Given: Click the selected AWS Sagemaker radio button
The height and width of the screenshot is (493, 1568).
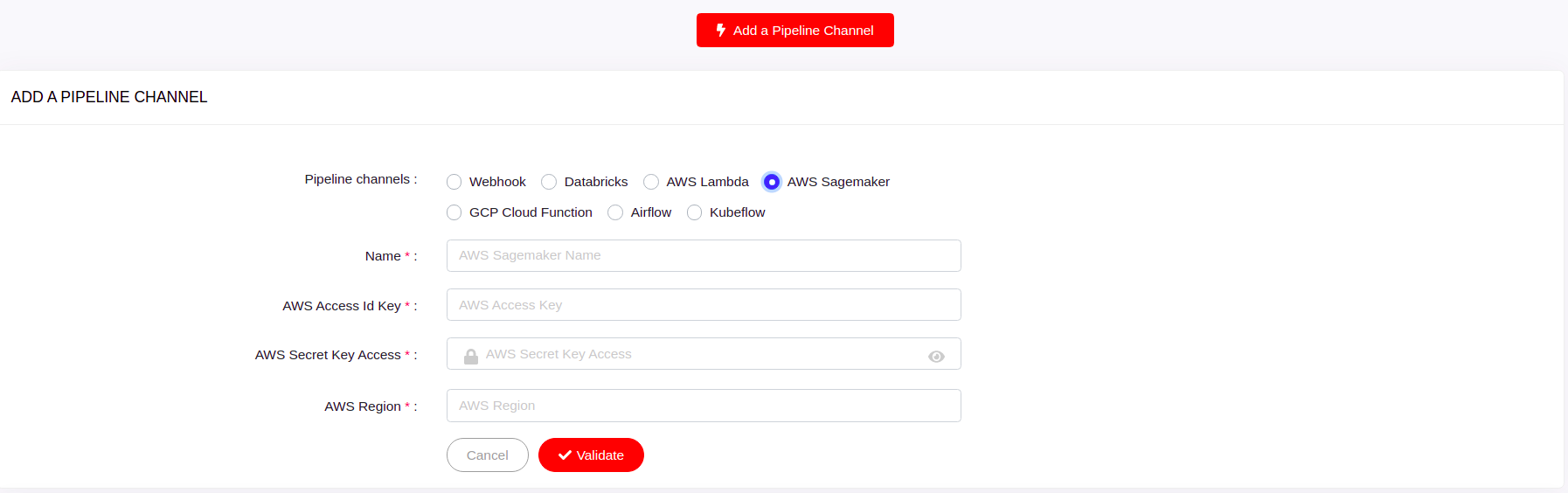Looking at the screenshot, I should point(772,182).
